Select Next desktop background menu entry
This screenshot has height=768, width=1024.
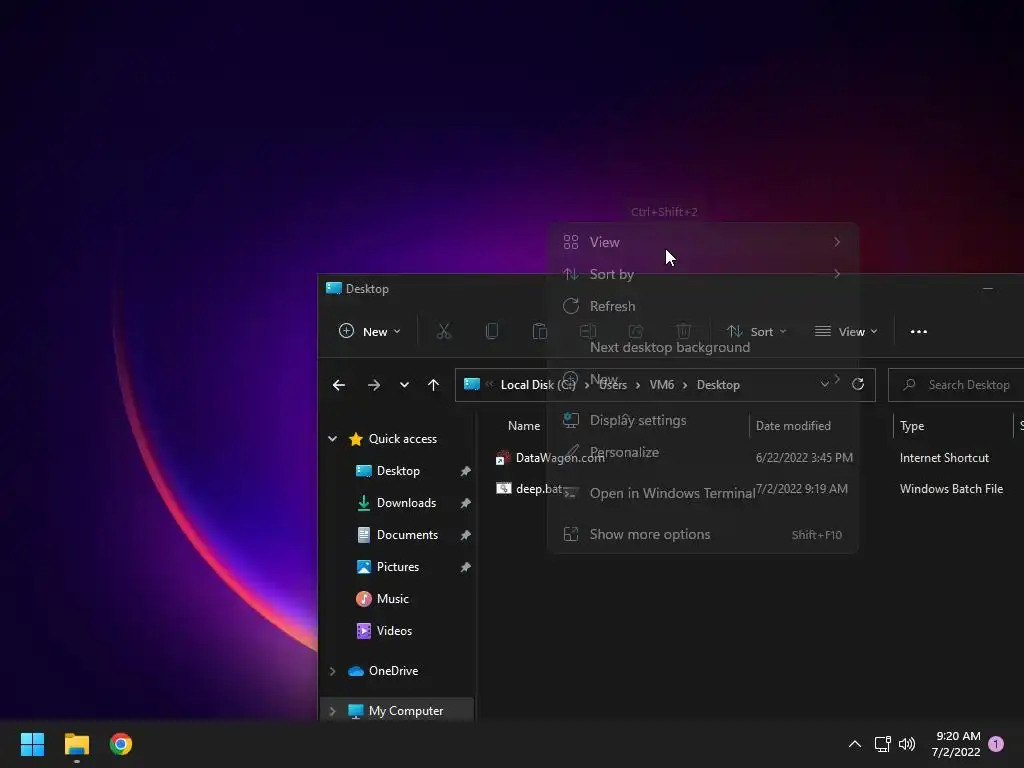702,347
